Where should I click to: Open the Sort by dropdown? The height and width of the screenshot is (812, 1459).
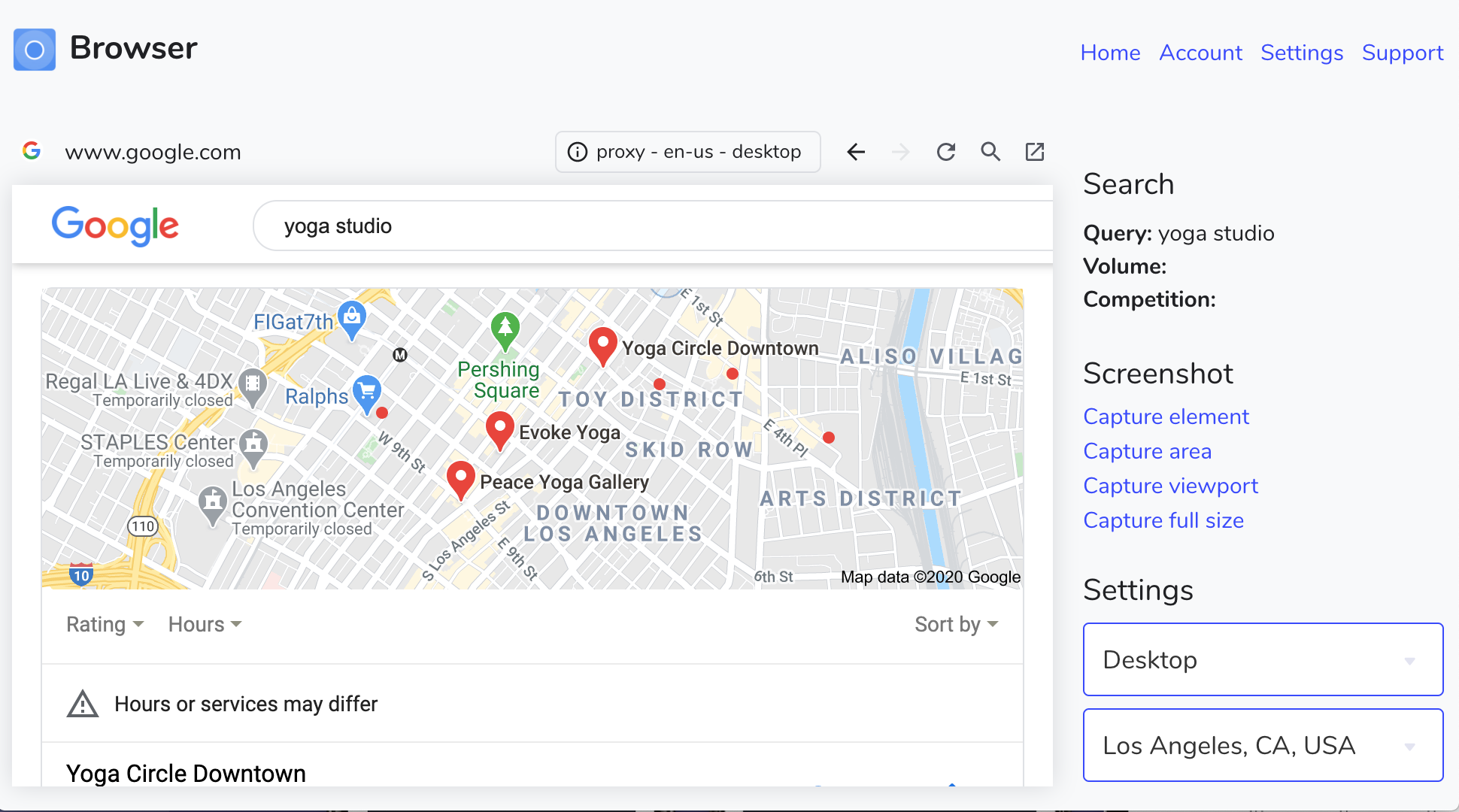(x=956, y=624)
